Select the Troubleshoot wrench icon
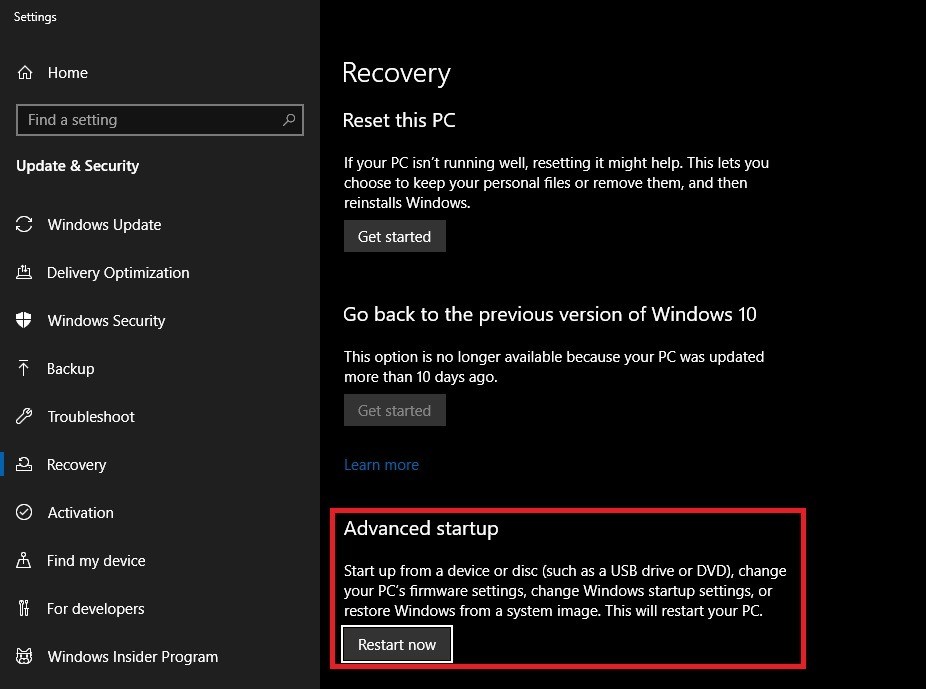926x689 pixels. coord(24,417)
